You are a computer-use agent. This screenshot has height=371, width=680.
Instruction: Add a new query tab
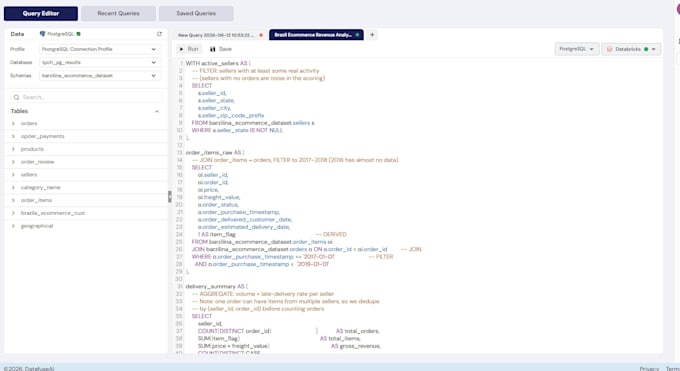(x=372, y=35)
